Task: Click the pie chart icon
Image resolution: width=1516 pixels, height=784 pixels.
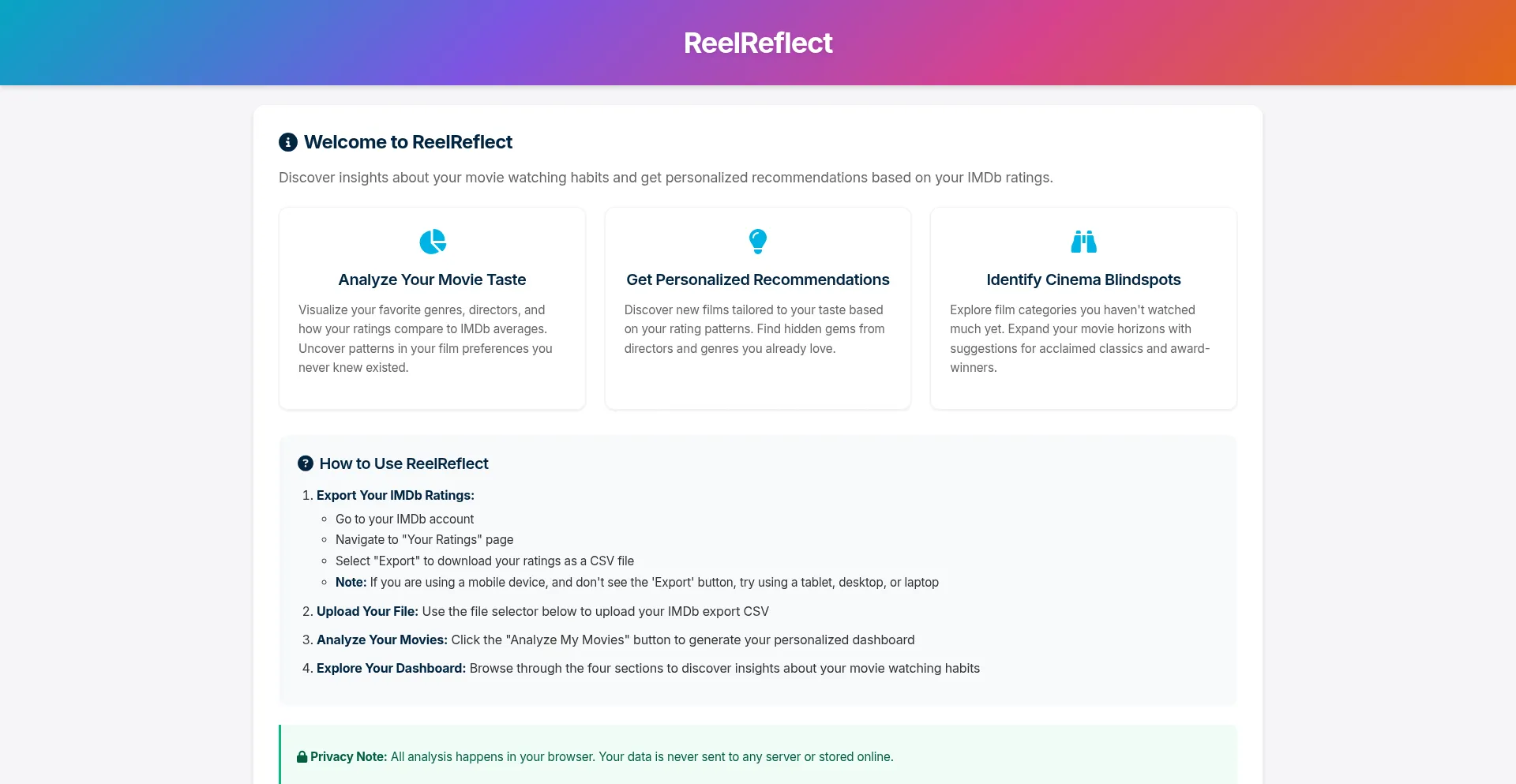Action: coord(433,242)
